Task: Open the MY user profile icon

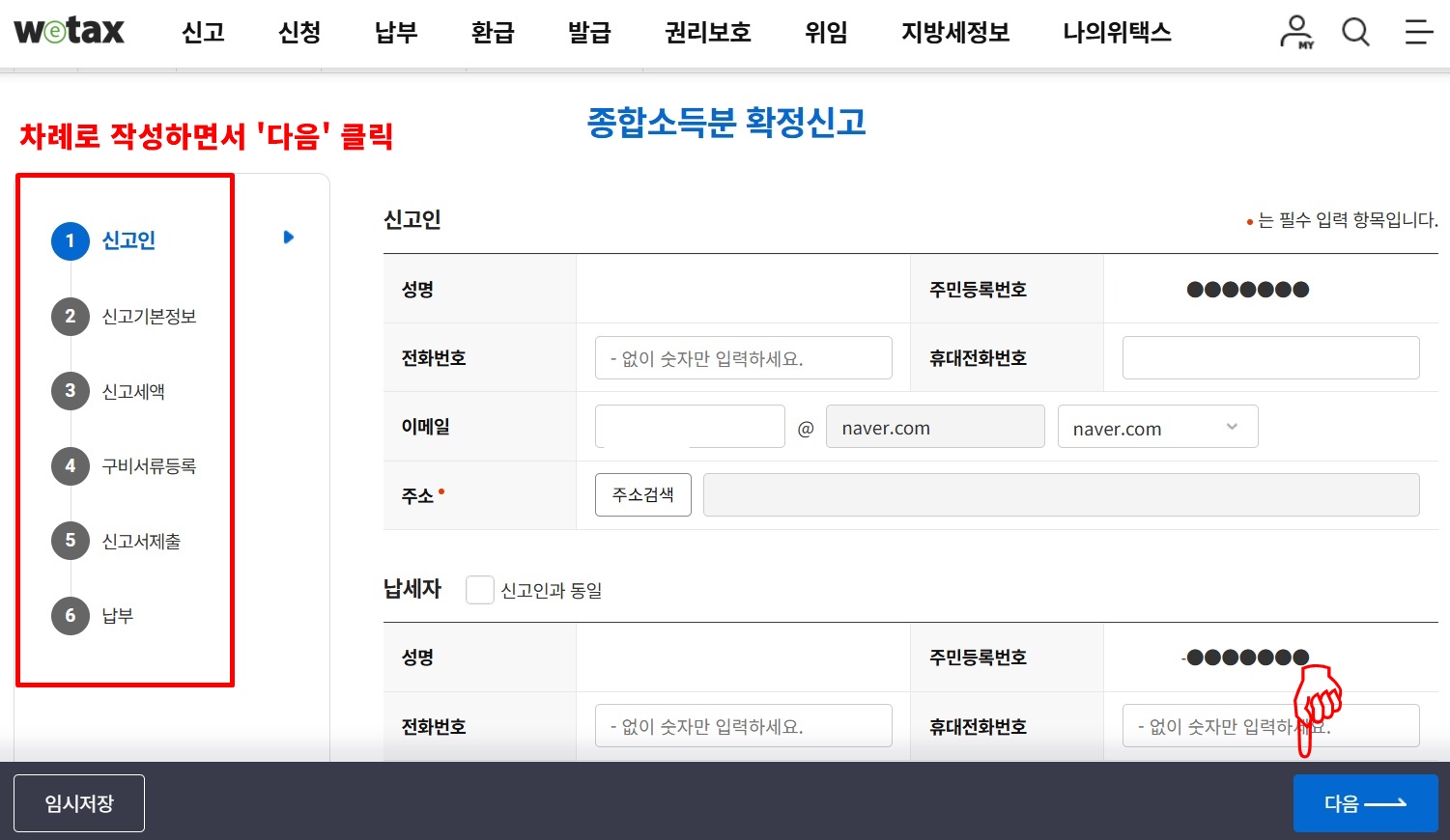Action: click(x=1294, y=31)
